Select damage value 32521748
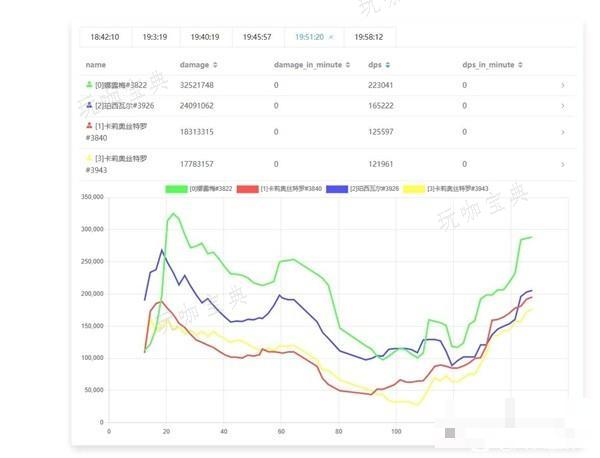 (197, 85)
